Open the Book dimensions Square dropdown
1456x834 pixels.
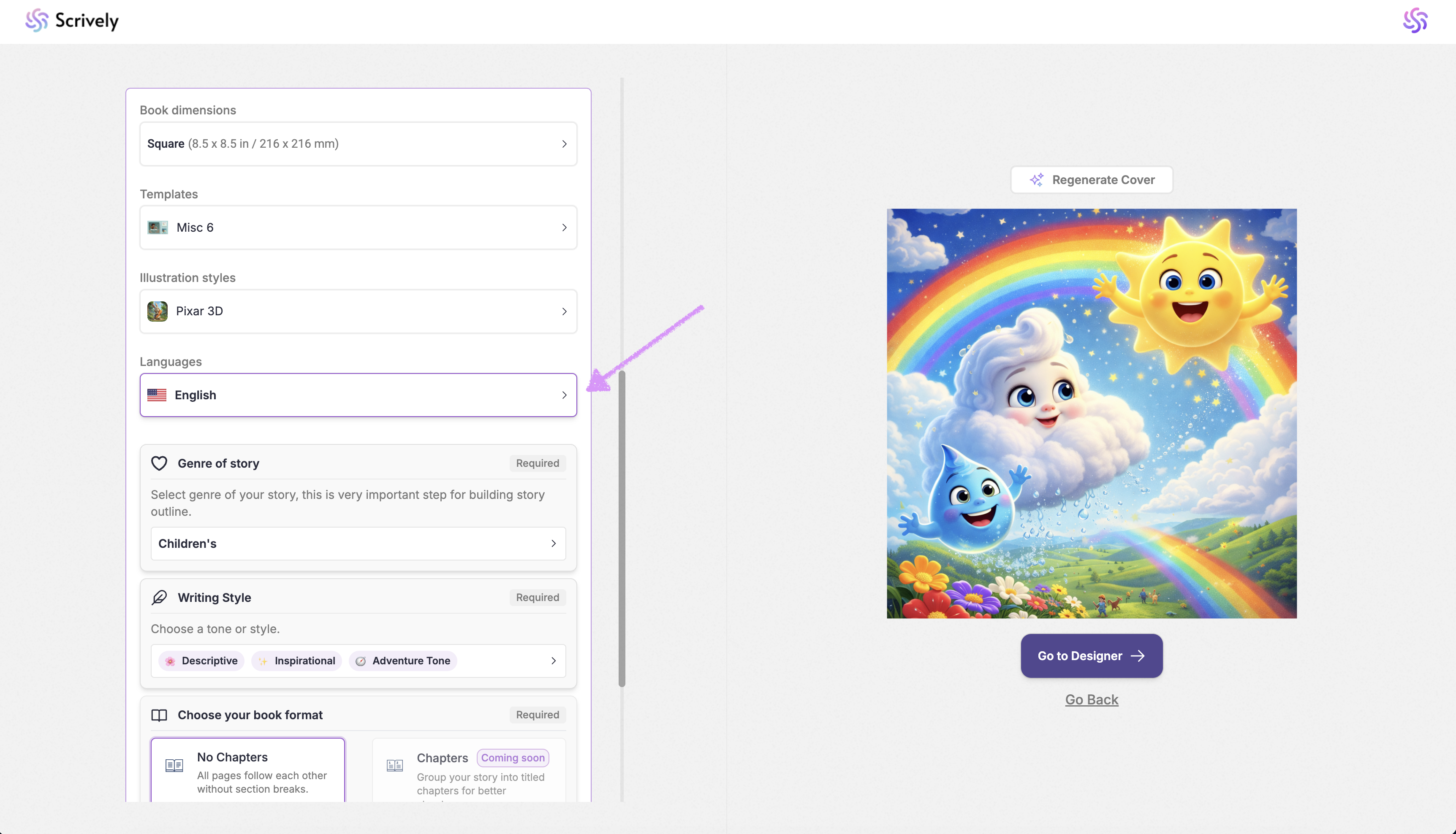358,144
